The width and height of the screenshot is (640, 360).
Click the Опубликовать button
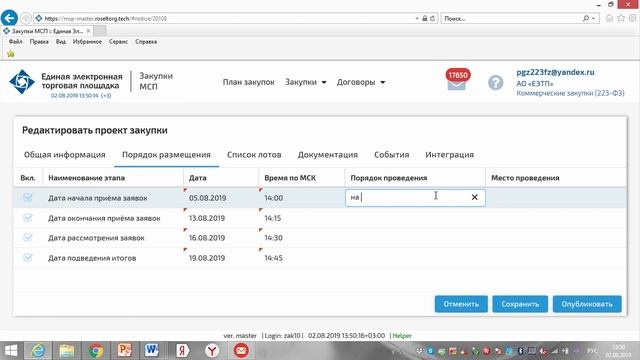tap(587, 304)
